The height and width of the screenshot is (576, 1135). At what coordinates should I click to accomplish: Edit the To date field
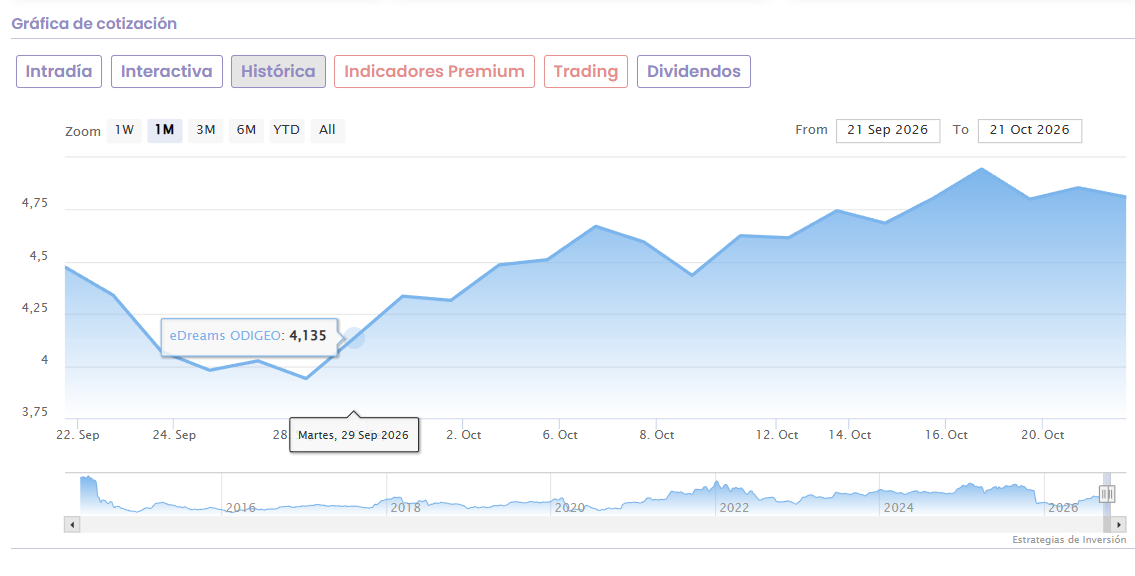[1029, 130]
